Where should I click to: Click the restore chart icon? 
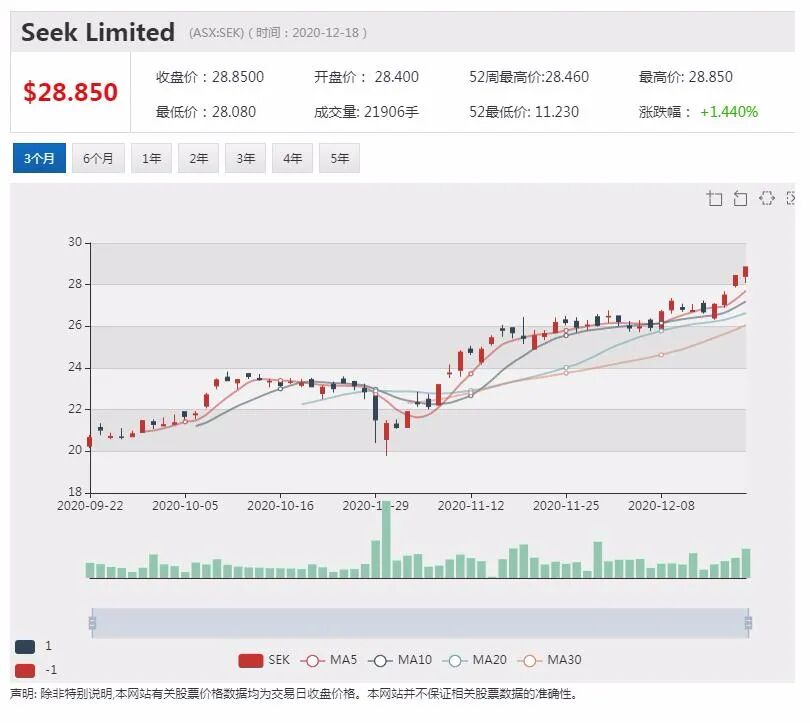point(767,198)
